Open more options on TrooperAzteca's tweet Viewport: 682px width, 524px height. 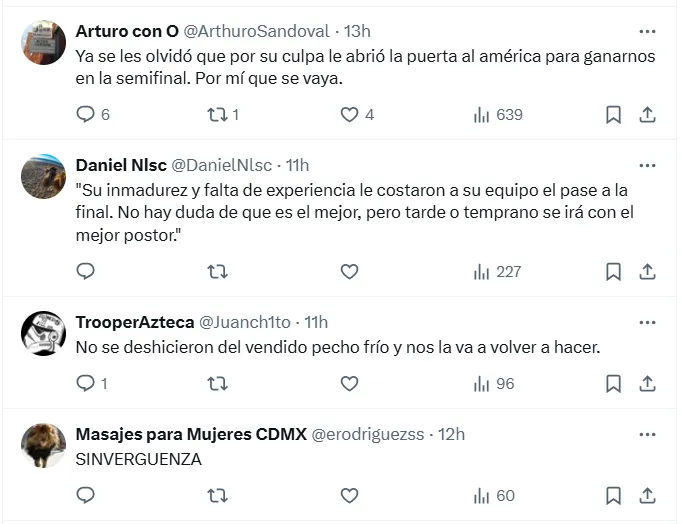tap(647, 322)
